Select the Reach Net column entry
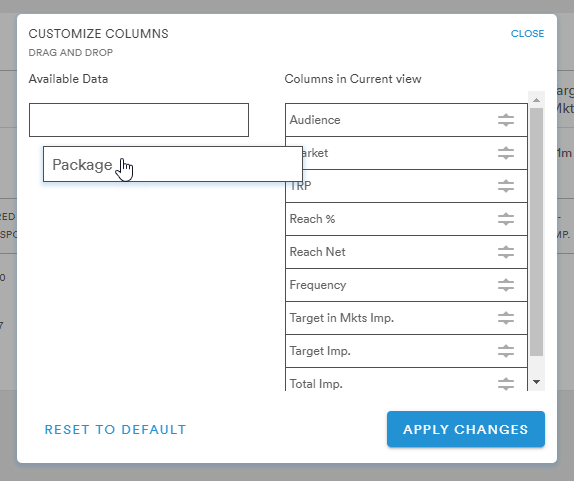 (x=406, y=252)
